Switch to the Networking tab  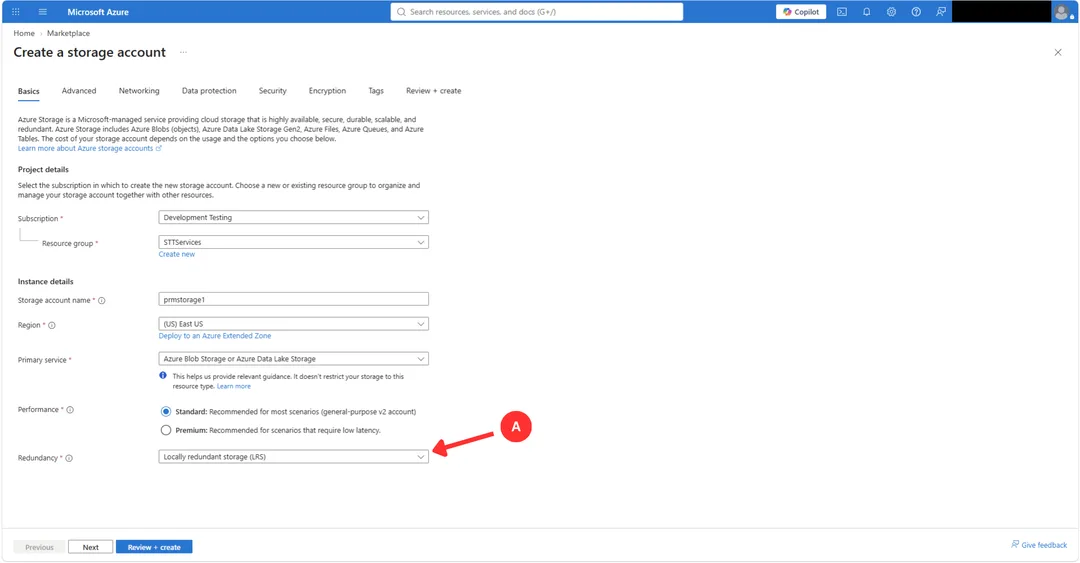pos(138,91)
